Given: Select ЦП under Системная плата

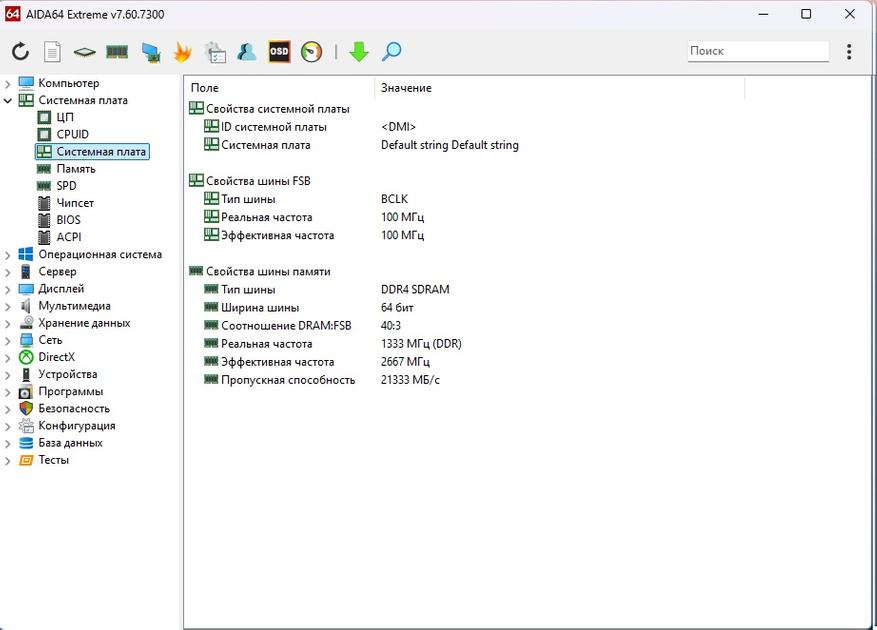Looking at the screenshot, I should click(65, 117).
